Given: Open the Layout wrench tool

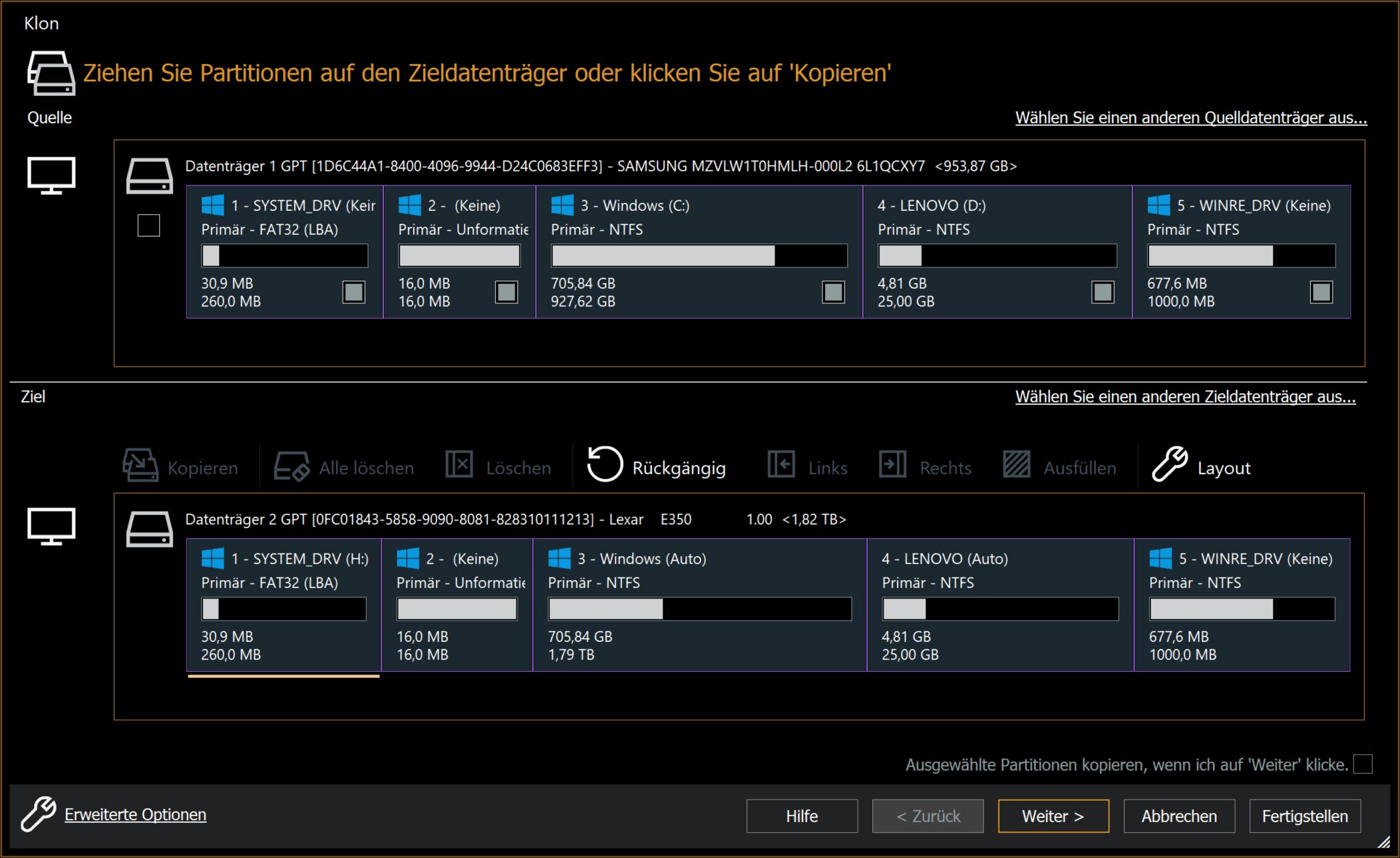Looking at the screenshot, I should coord(1170,464).
